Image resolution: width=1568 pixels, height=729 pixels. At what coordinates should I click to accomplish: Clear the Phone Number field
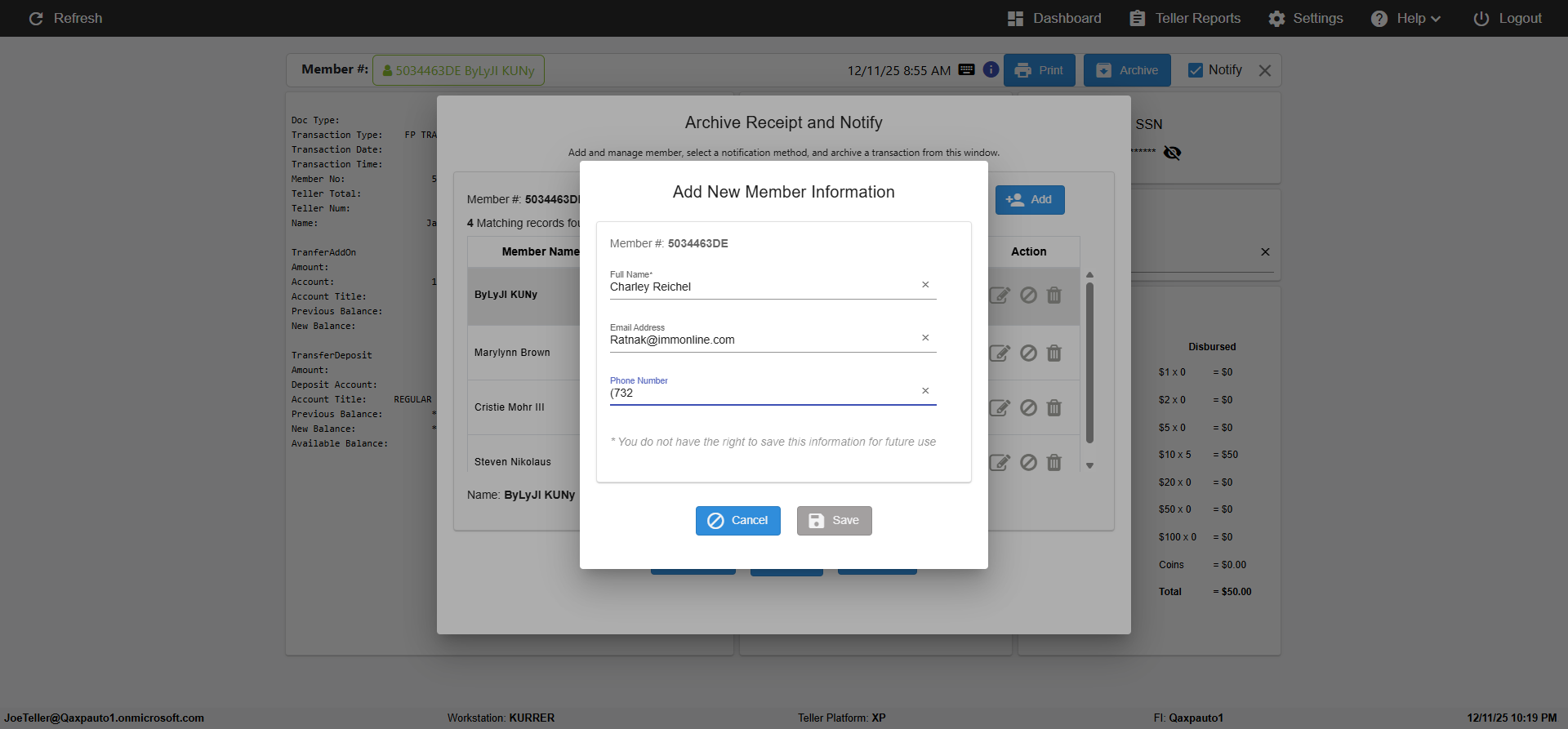tap(925, 391)
